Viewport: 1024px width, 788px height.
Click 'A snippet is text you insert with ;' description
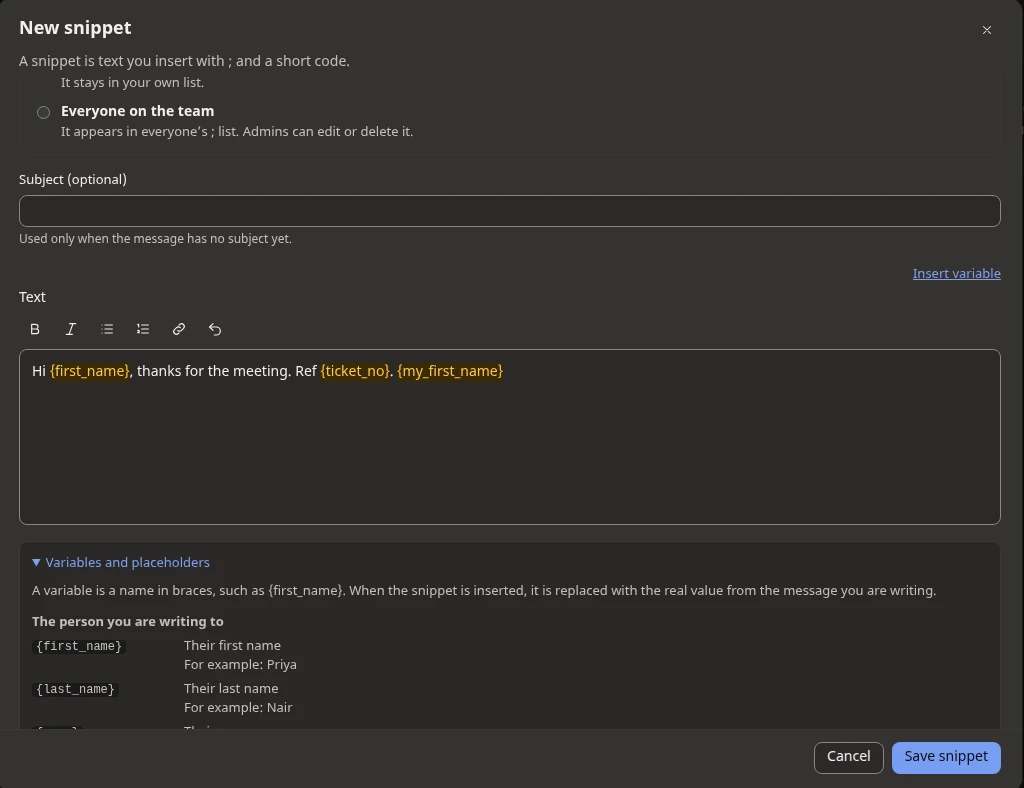184,61
